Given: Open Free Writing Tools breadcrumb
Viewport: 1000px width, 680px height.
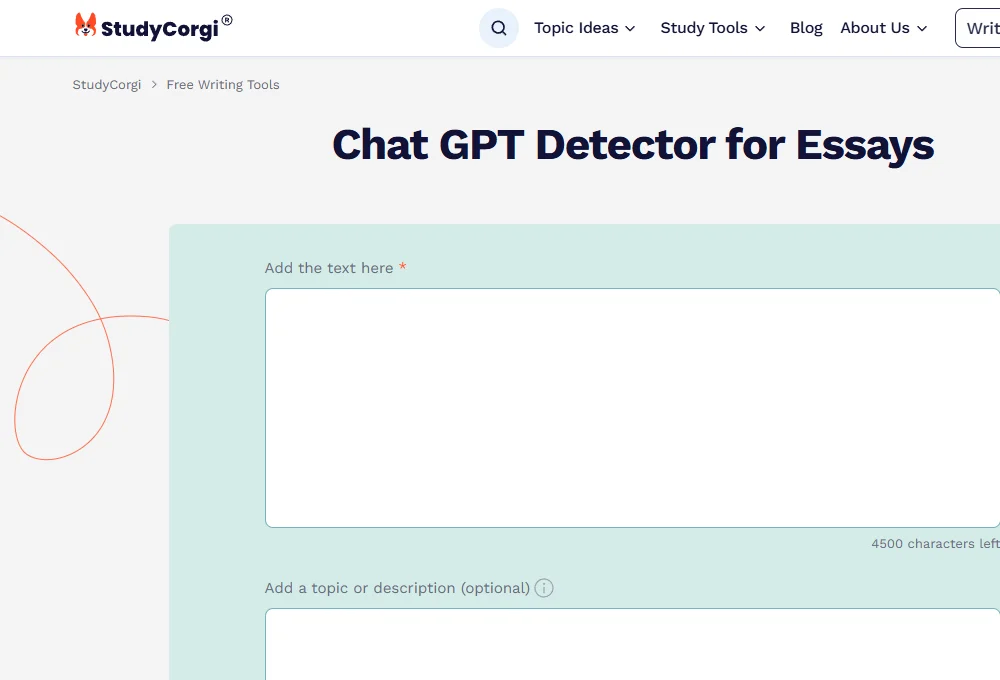Looking at the screenshot, I should point(223,85).
